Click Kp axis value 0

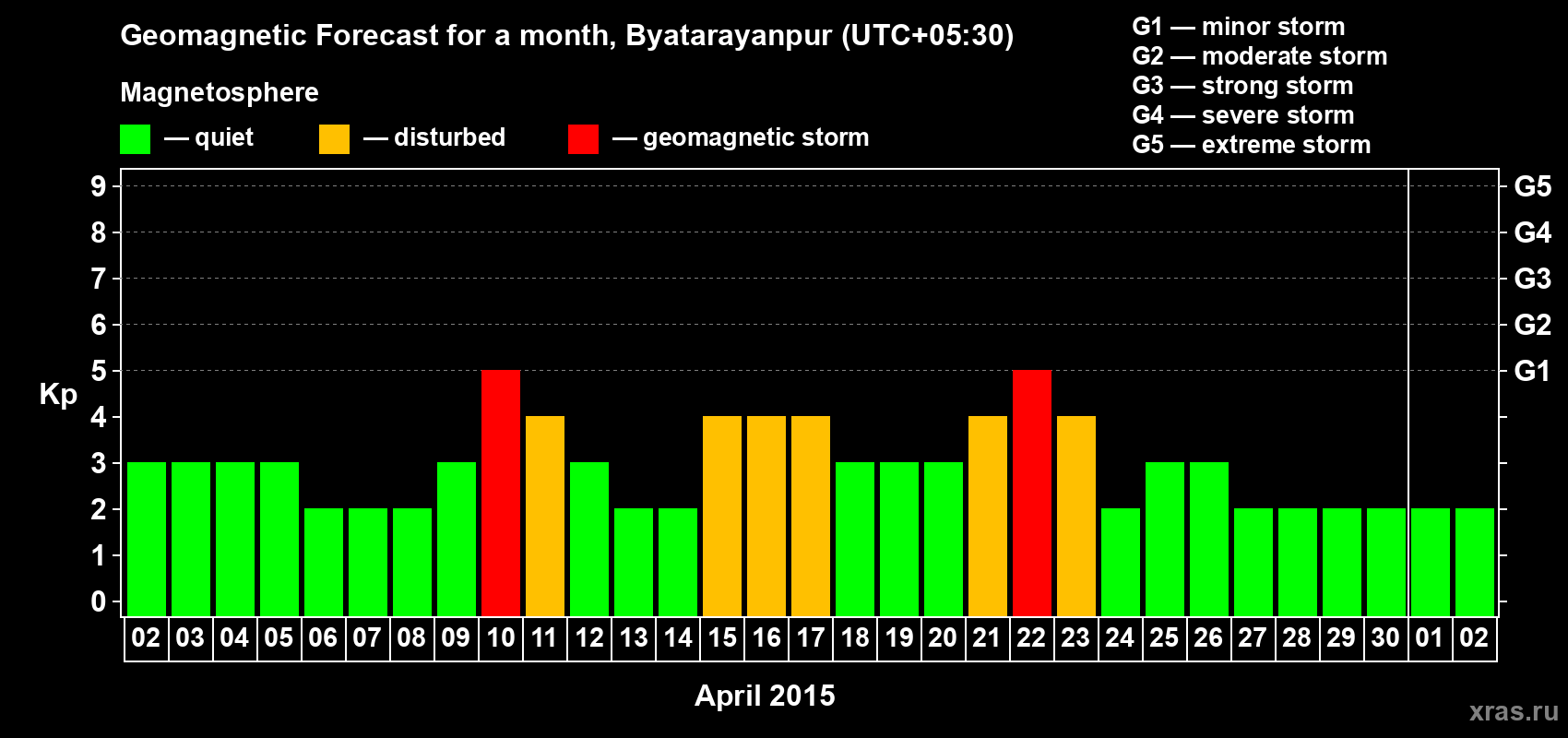click(99, 601)
